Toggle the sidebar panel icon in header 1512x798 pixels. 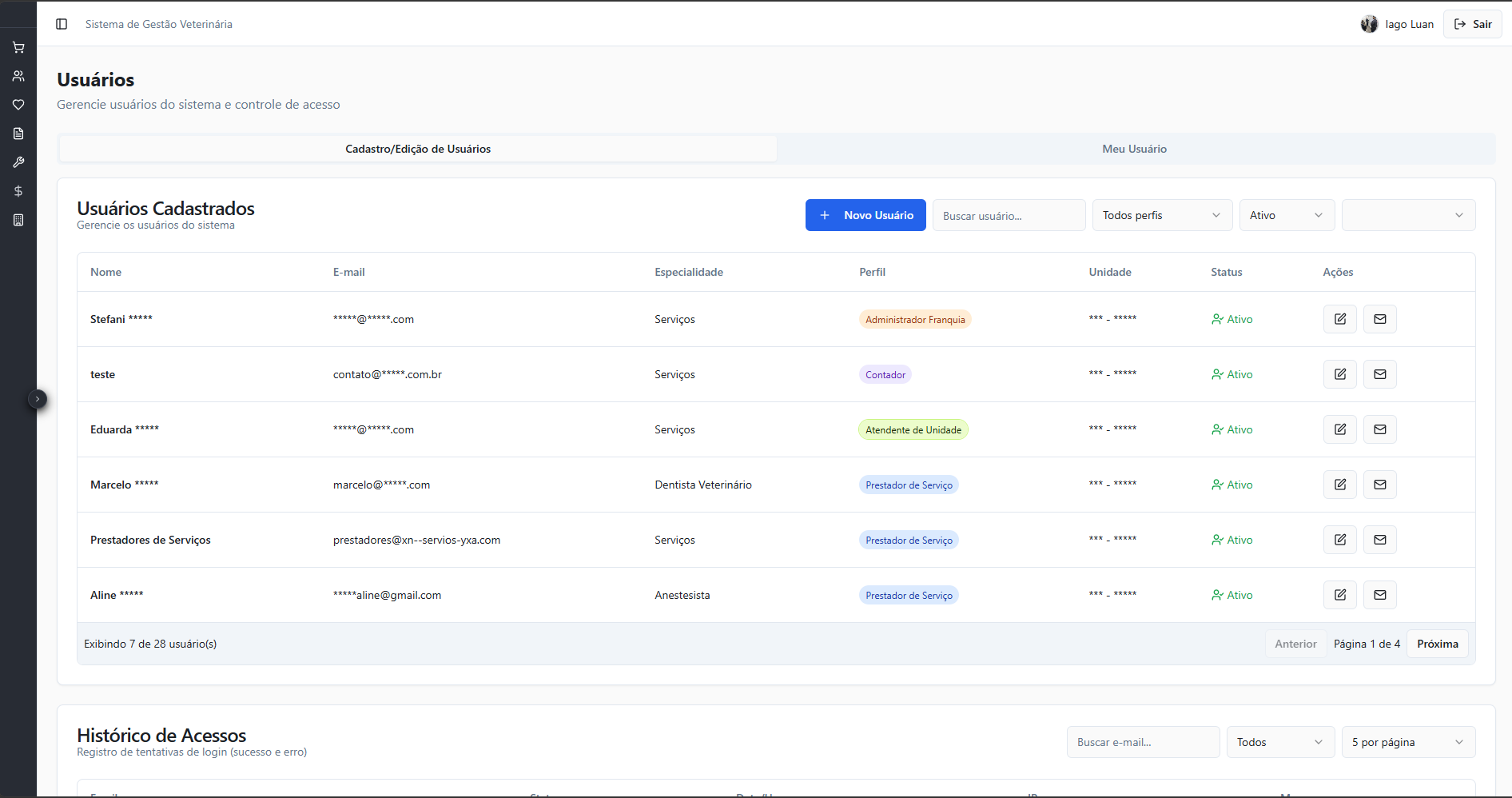pos(62,24)
